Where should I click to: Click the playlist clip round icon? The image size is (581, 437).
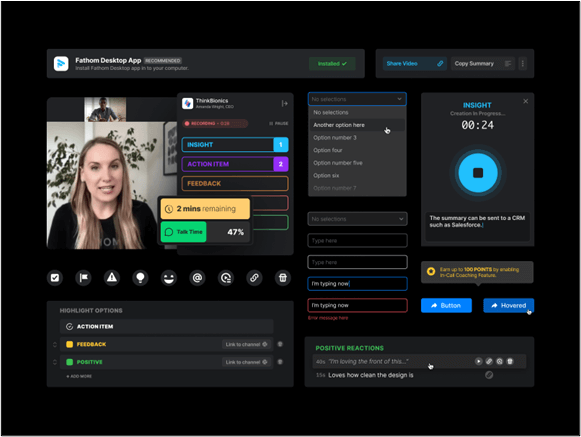(226, 278)
